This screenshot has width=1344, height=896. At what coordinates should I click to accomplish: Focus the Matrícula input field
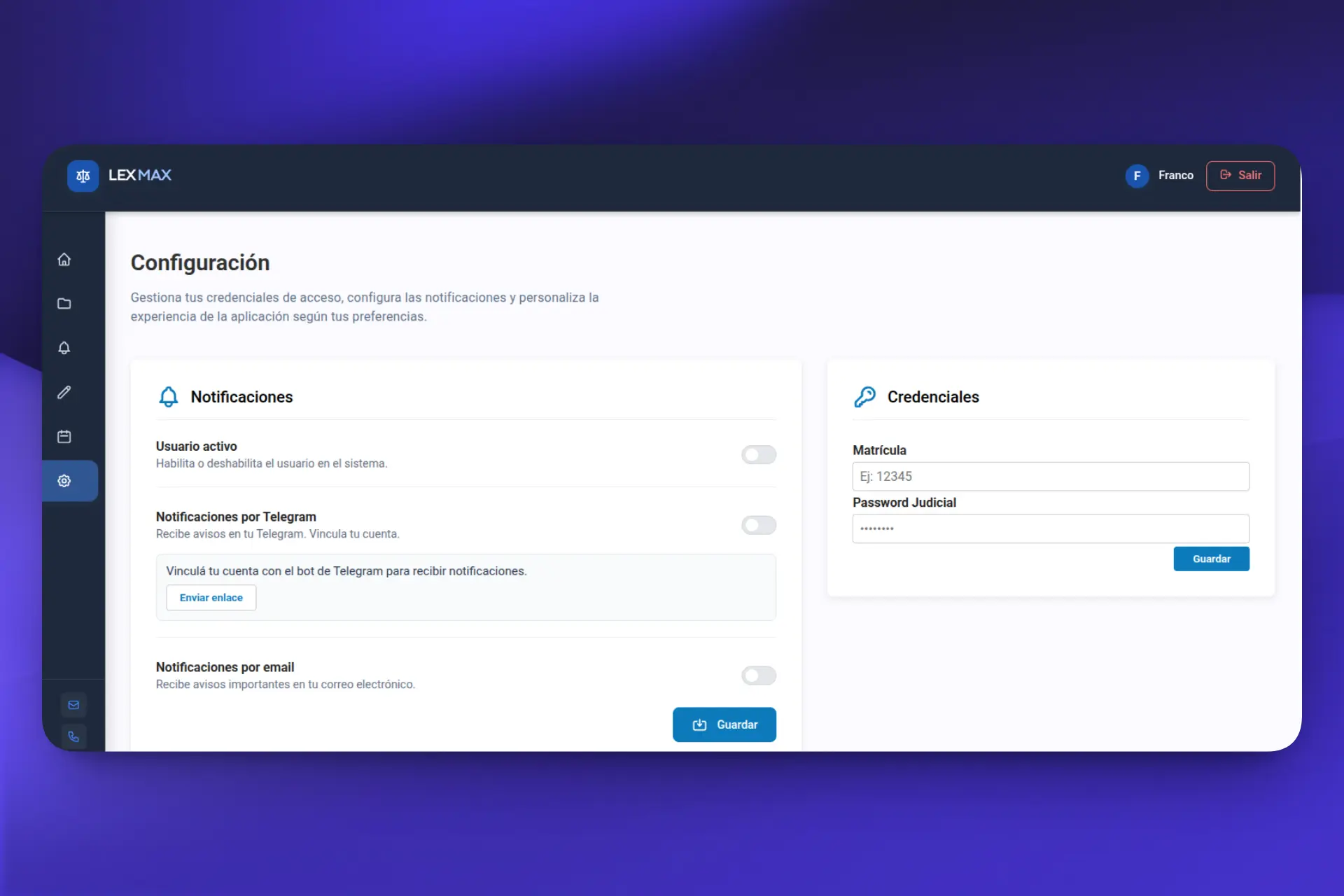pyautogui.click(x=1051, y=477)
